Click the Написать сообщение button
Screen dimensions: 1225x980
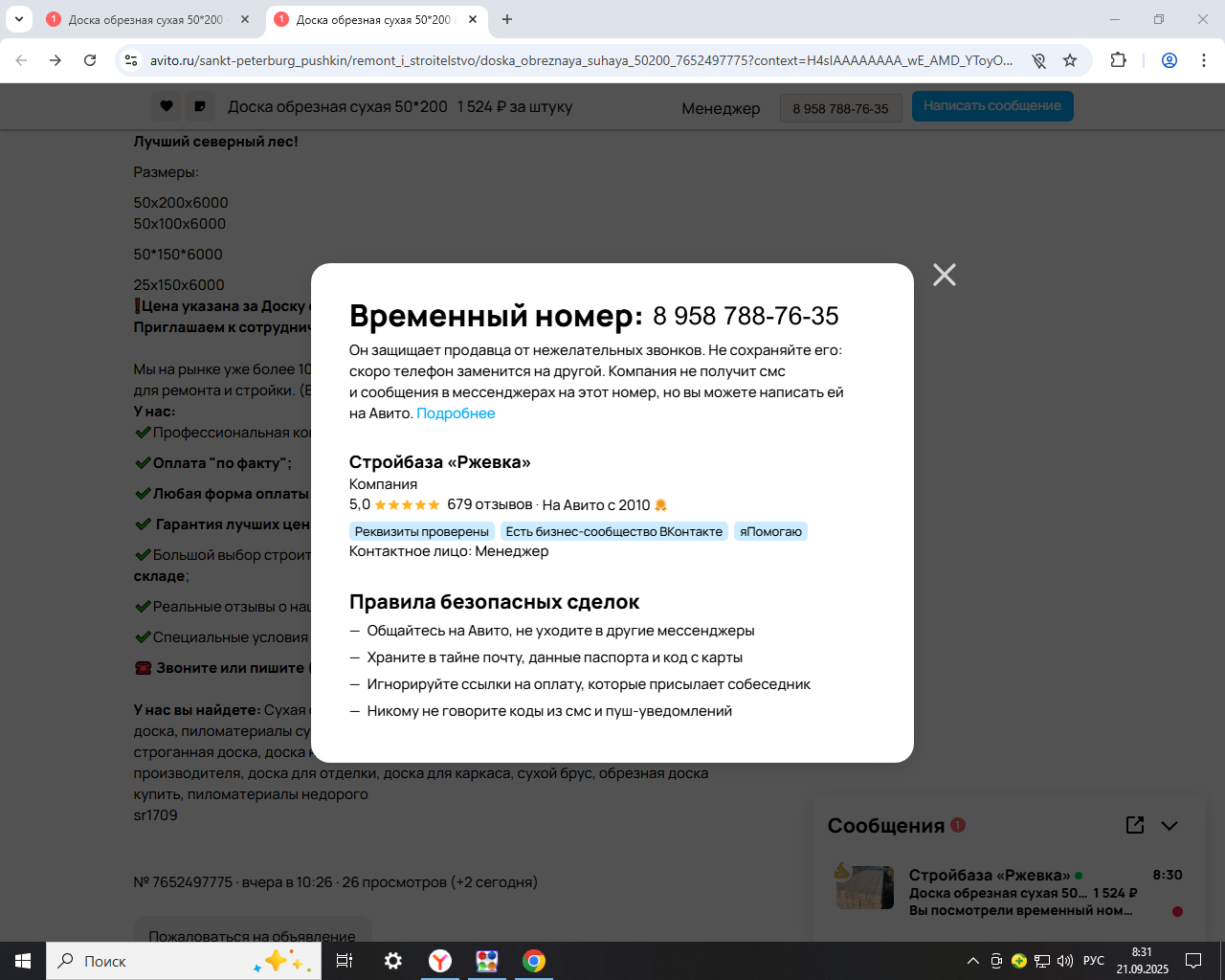(x=992, y=106)
